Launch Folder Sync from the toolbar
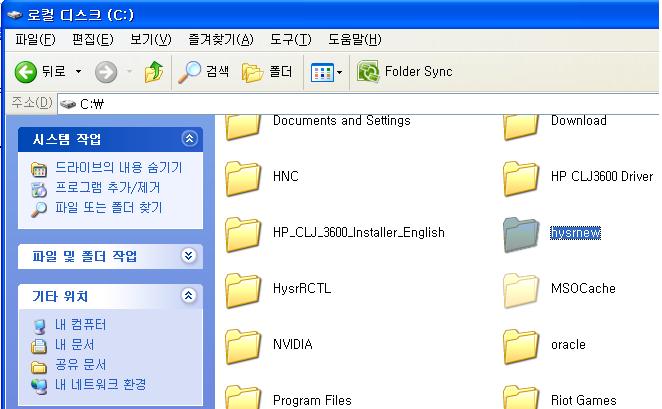This screenshot has height=409, width=662. click(x=405, y=72)
